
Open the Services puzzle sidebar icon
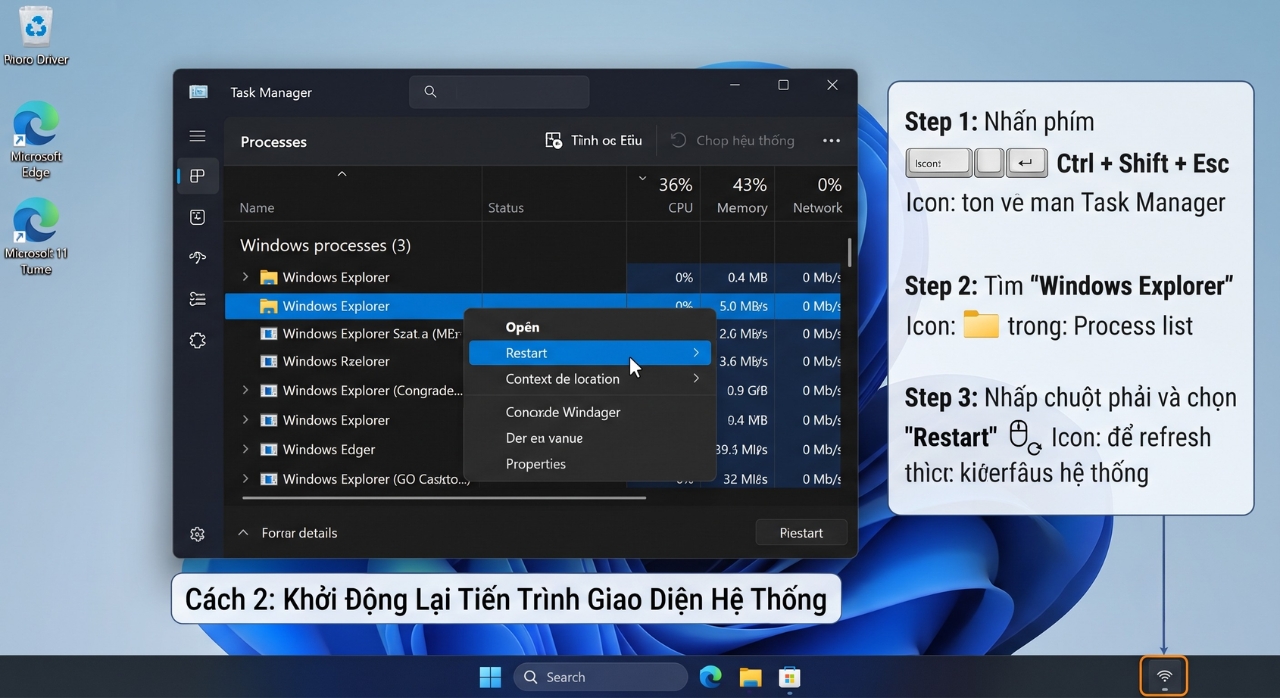pos(197,340)
